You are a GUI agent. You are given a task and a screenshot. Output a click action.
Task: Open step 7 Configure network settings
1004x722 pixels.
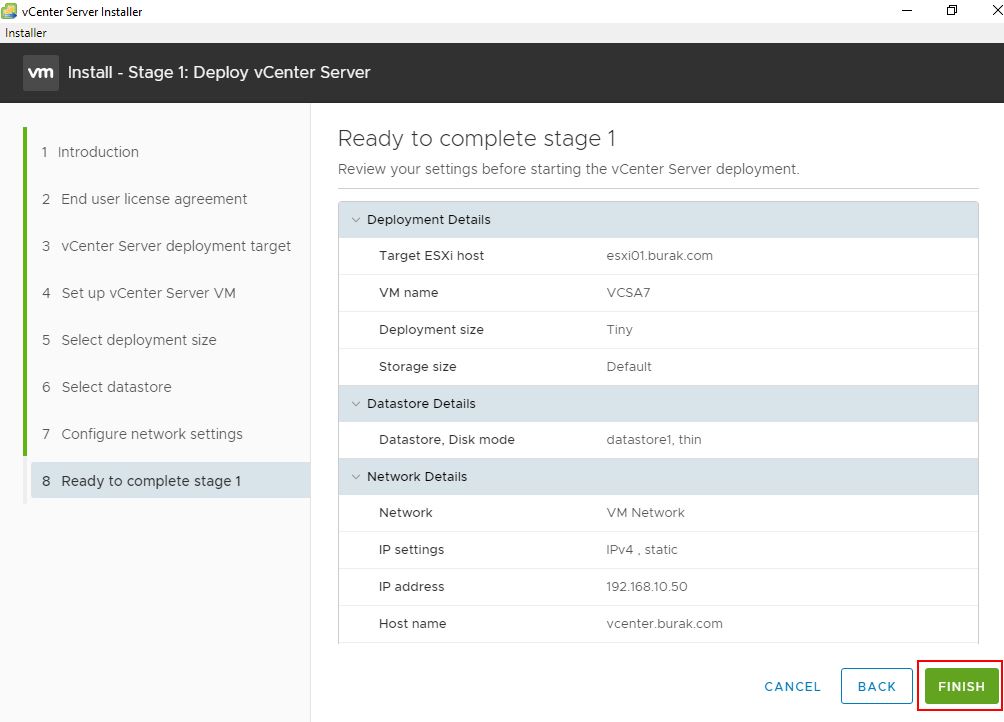tap(142, 434)
